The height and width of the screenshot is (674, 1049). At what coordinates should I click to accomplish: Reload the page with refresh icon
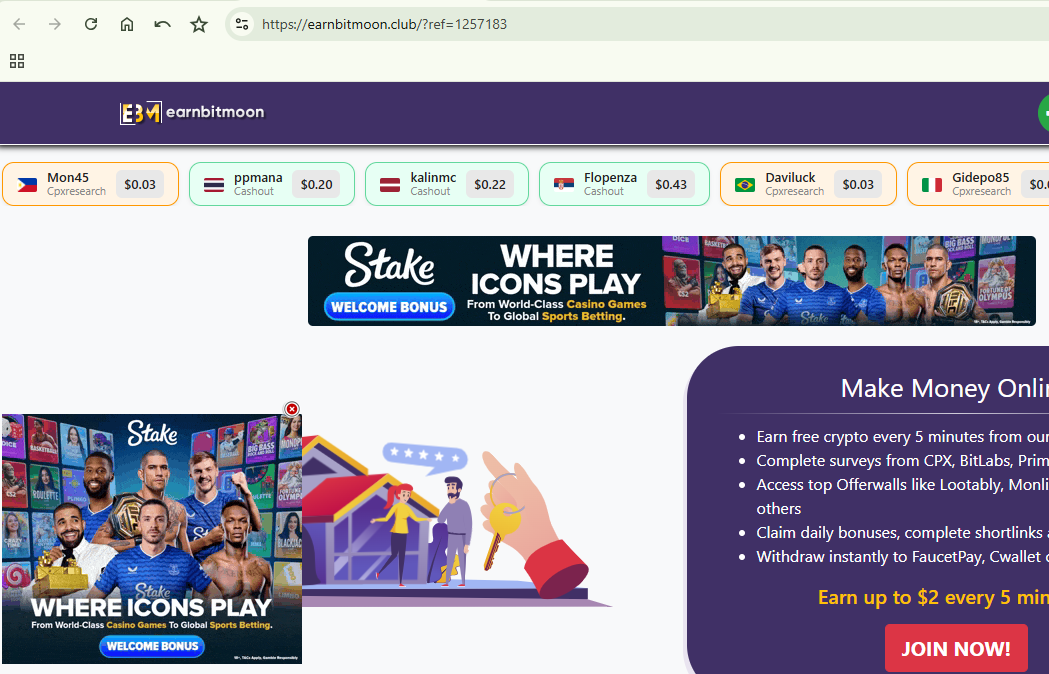tap(91, 24)
